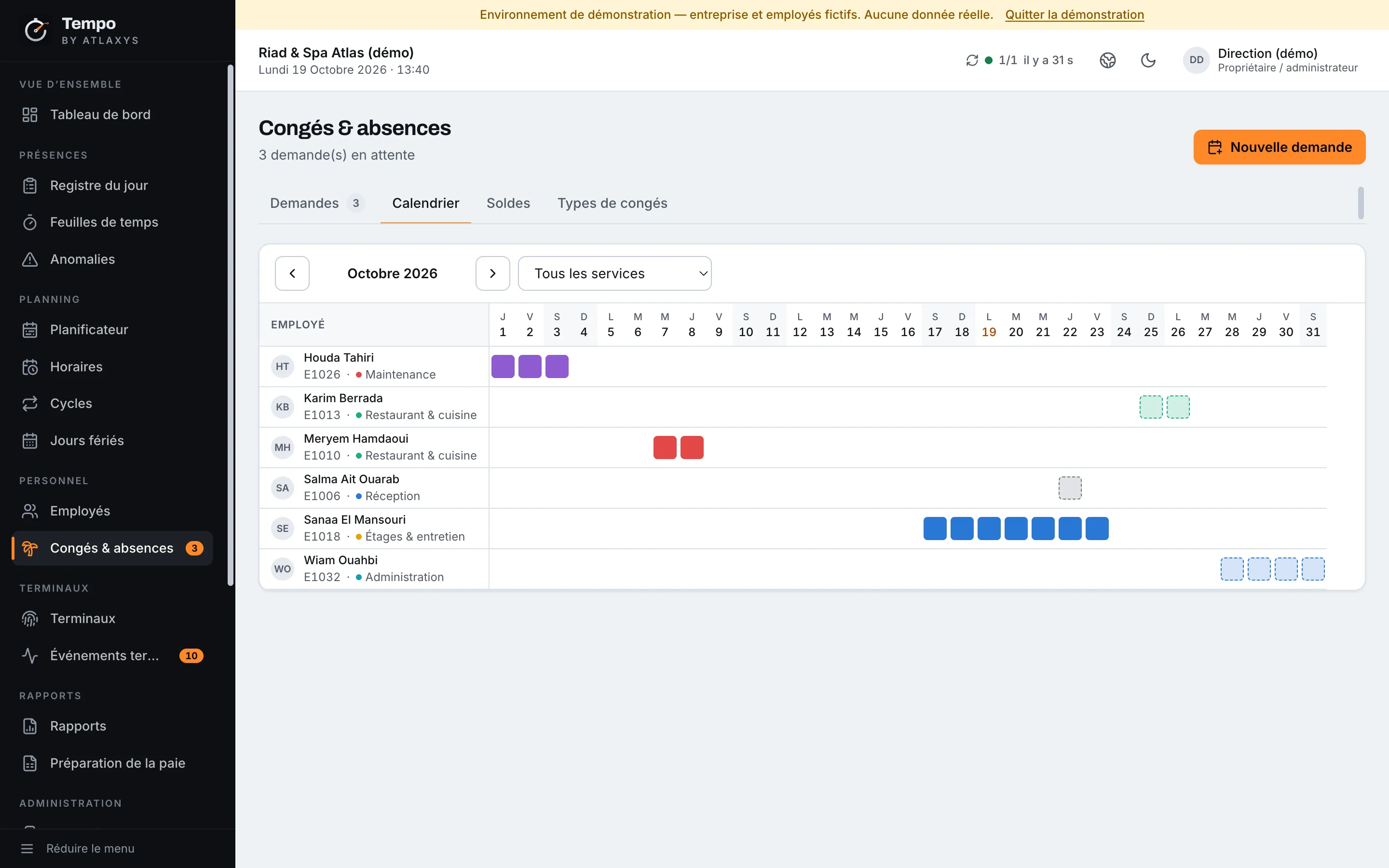Screen dimensions: 1389x868
Task: Click Houda Tahiri purple leave on day 1
Action: (503, 366)
